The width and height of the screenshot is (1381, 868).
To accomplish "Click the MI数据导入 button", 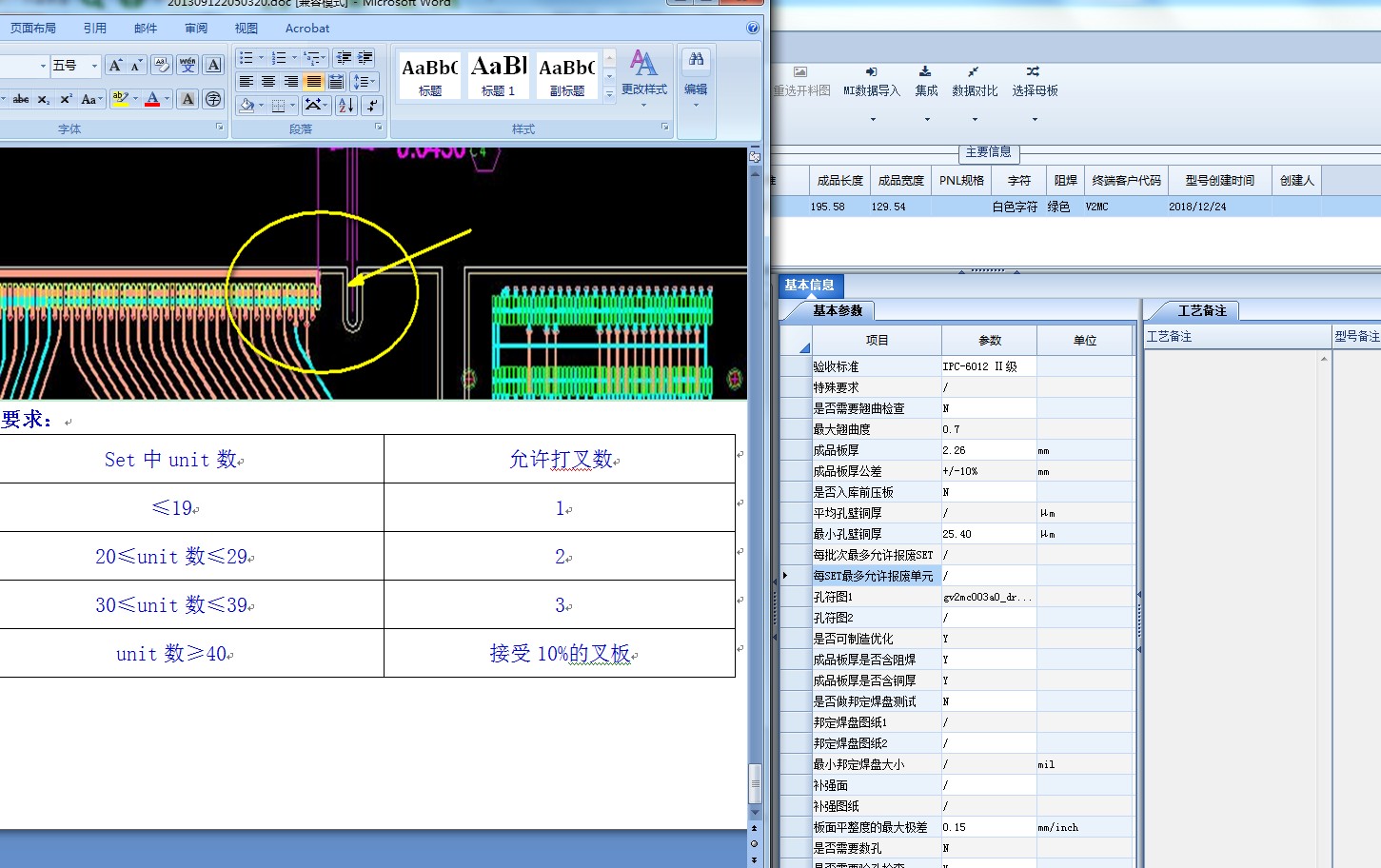I will [872, 82].
